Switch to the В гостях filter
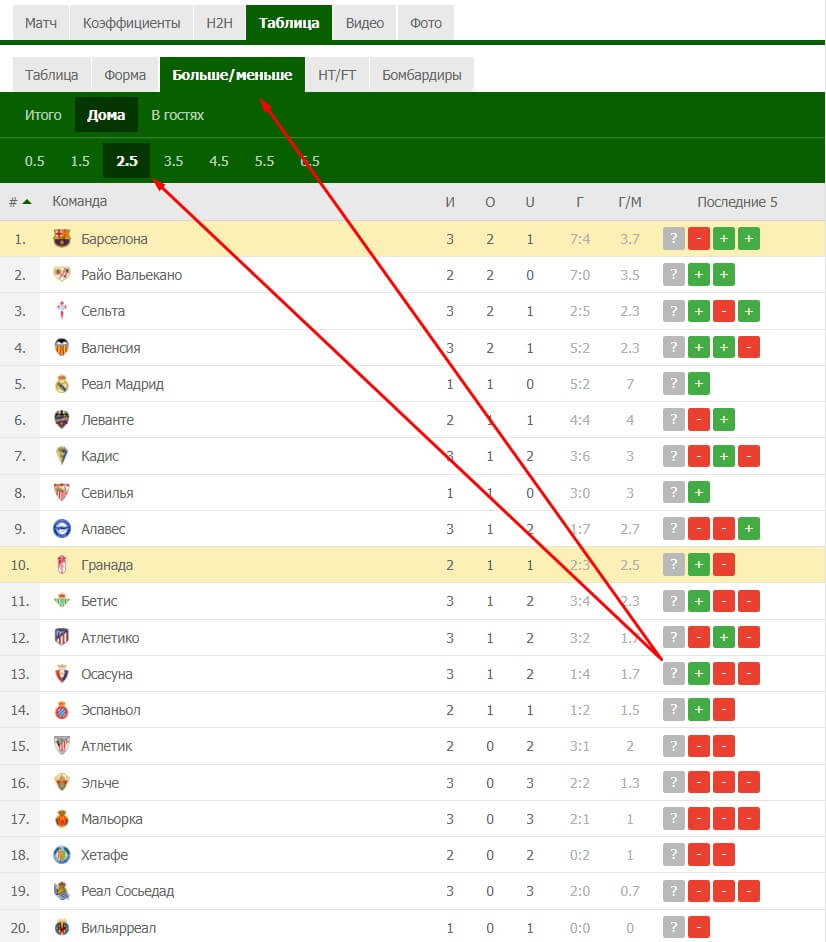The width and height of the screenshot is (826, 942). (x=177, y=115)
